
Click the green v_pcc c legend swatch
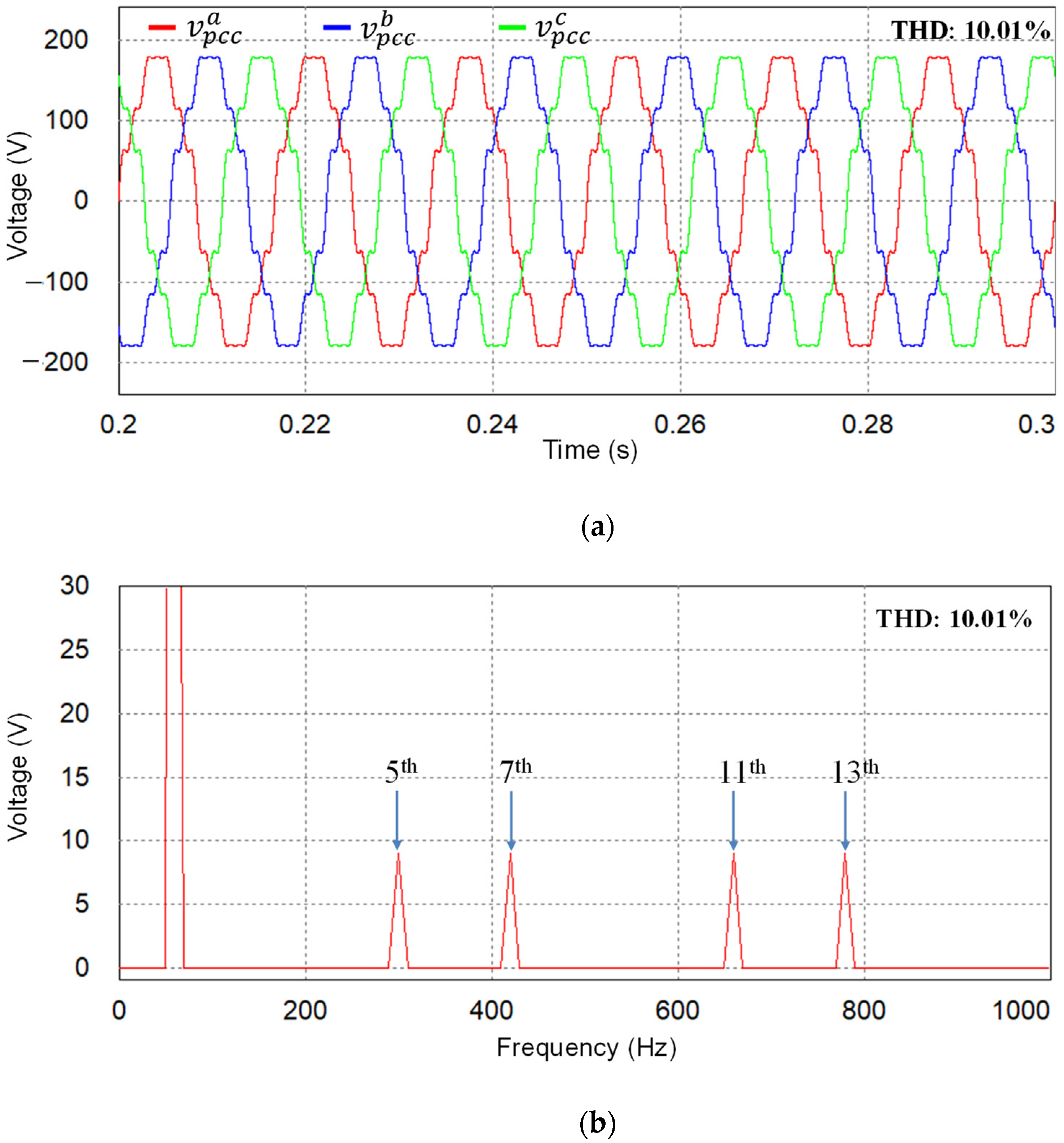(511, 27)
